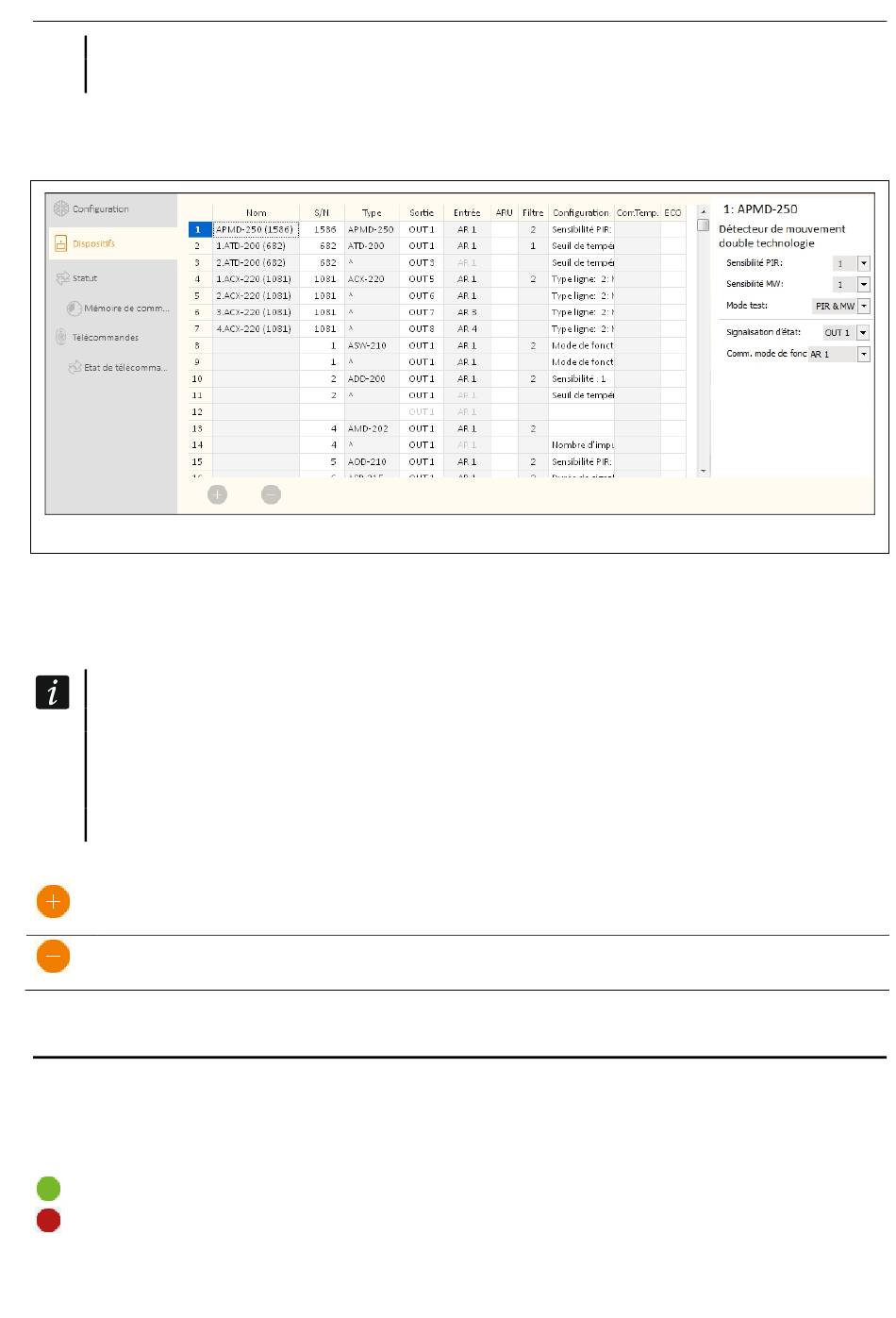Click the grey plus button under the table

pyautogui.click(x=217, y=494)
